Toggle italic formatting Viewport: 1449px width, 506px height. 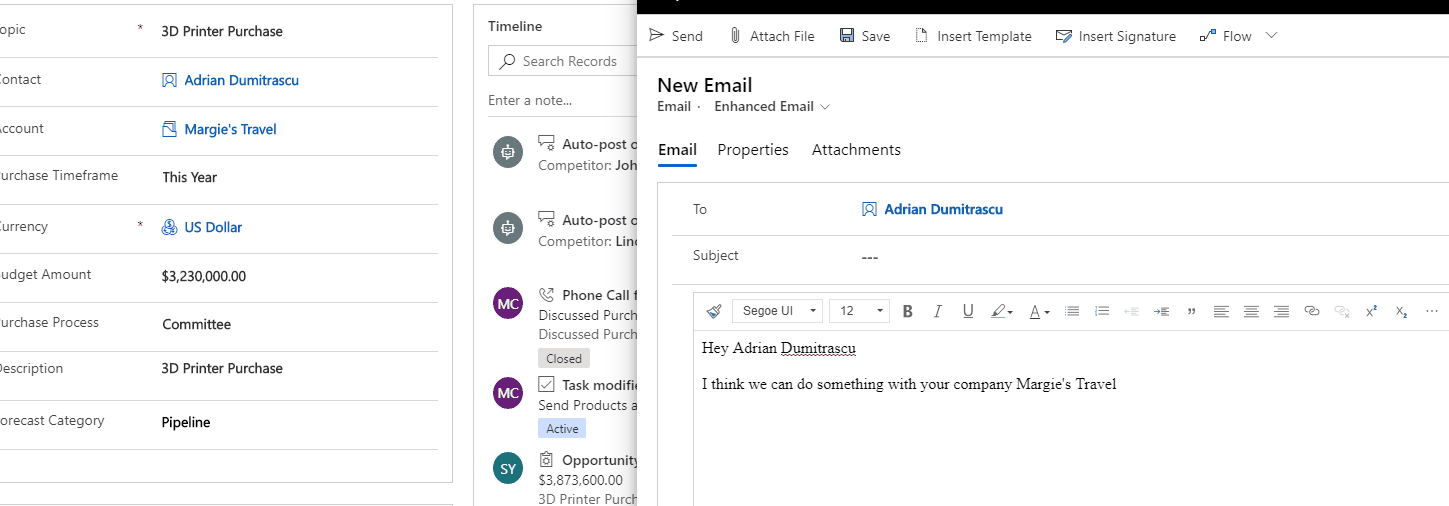click(937, 311)
